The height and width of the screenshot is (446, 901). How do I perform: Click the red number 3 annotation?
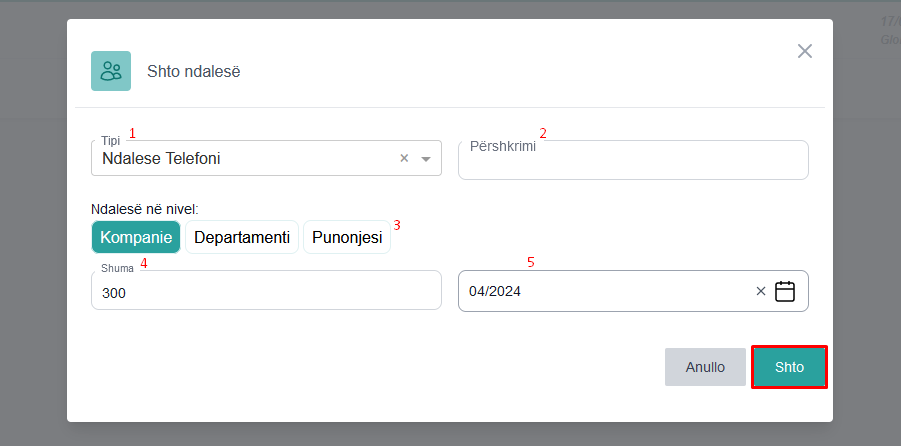click(x=397, y=225)
